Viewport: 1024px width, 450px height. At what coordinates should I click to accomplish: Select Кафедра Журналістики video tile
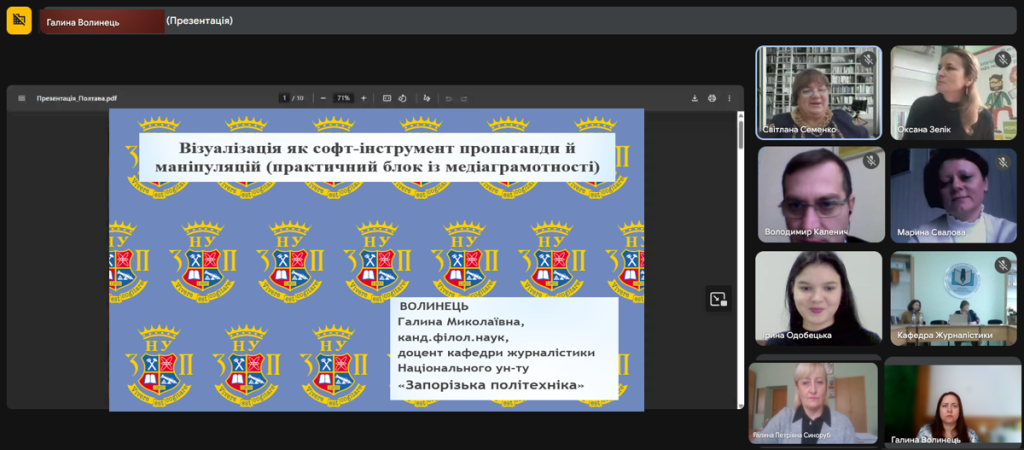pos(953,297)
